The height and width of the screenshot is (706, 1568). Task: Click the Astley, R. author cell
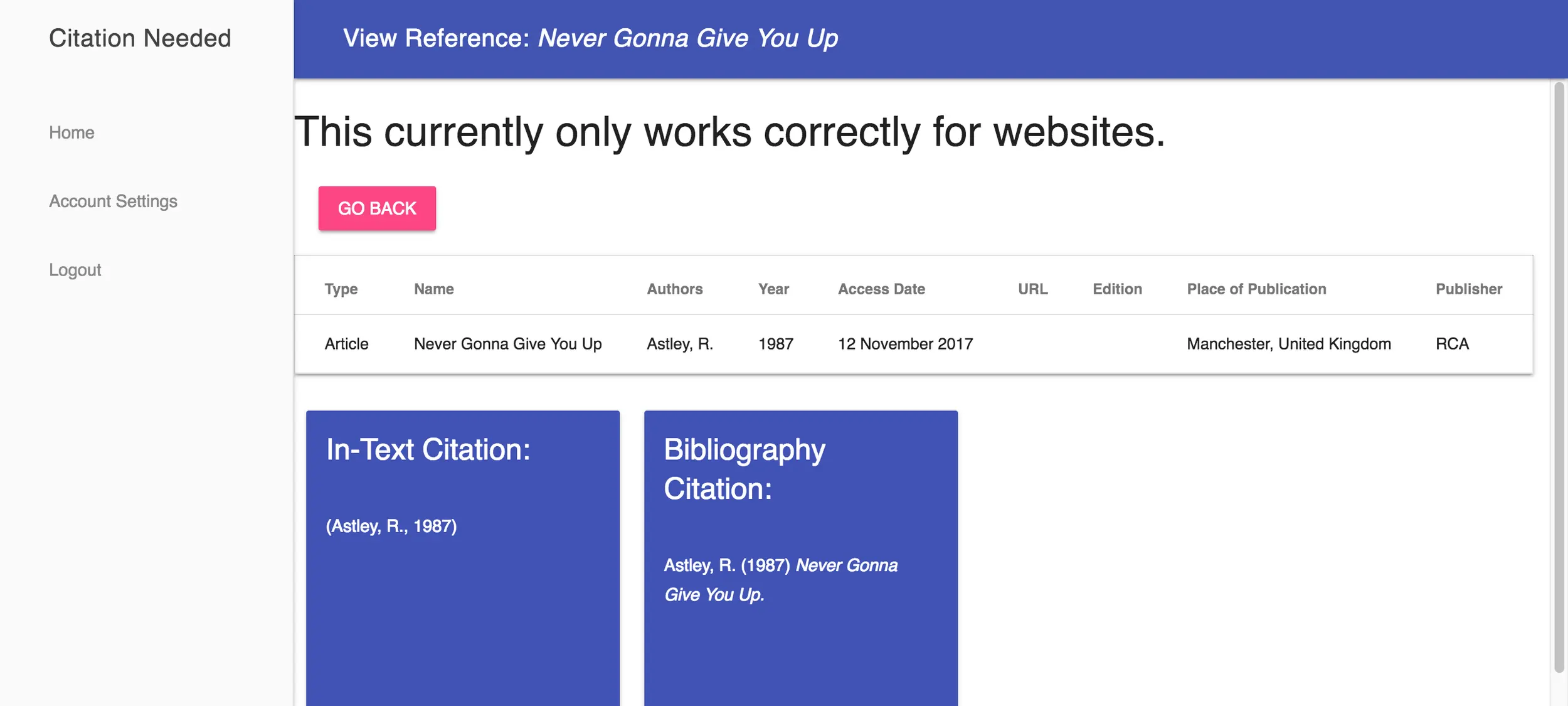(x=679, y=344)
